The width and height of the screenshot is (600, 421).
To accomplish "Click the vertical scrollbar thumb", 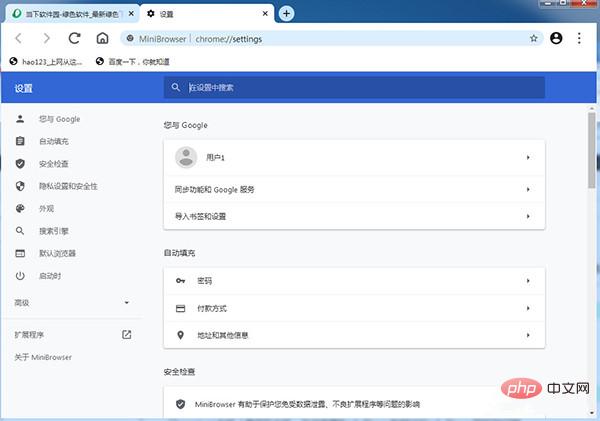I will 592,150.
